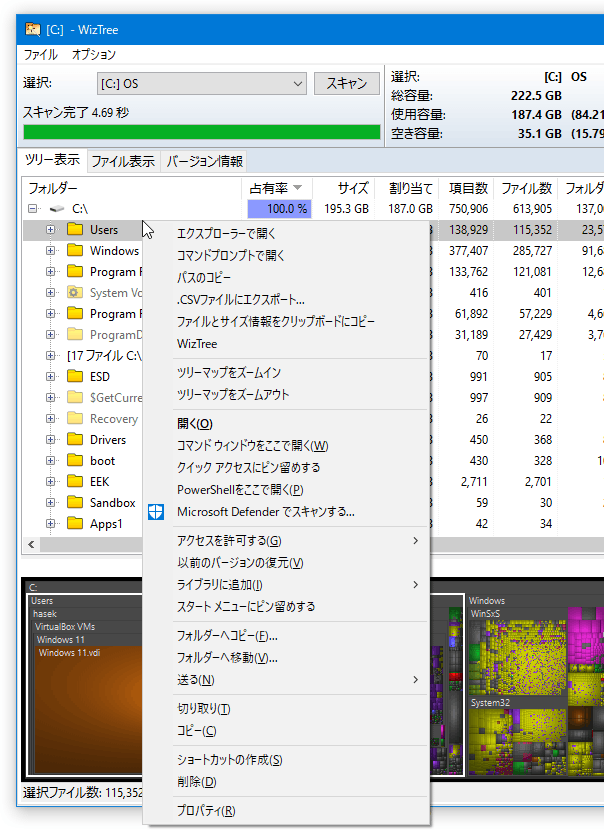Click the $GetCurrent folder icon
Viewport: 604px width, 836px height.
[75, 397]
